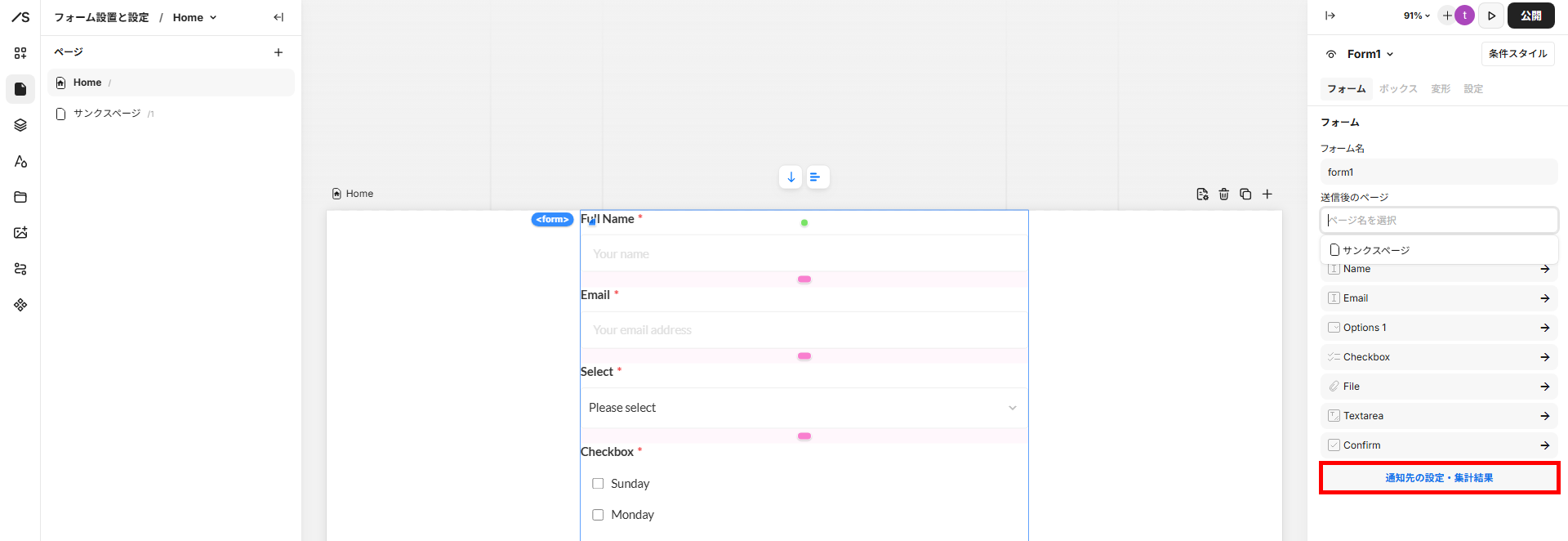Open the Layers panel icon
The height and width of the screenshot is (541, 1568).
(x=20, y=125)
